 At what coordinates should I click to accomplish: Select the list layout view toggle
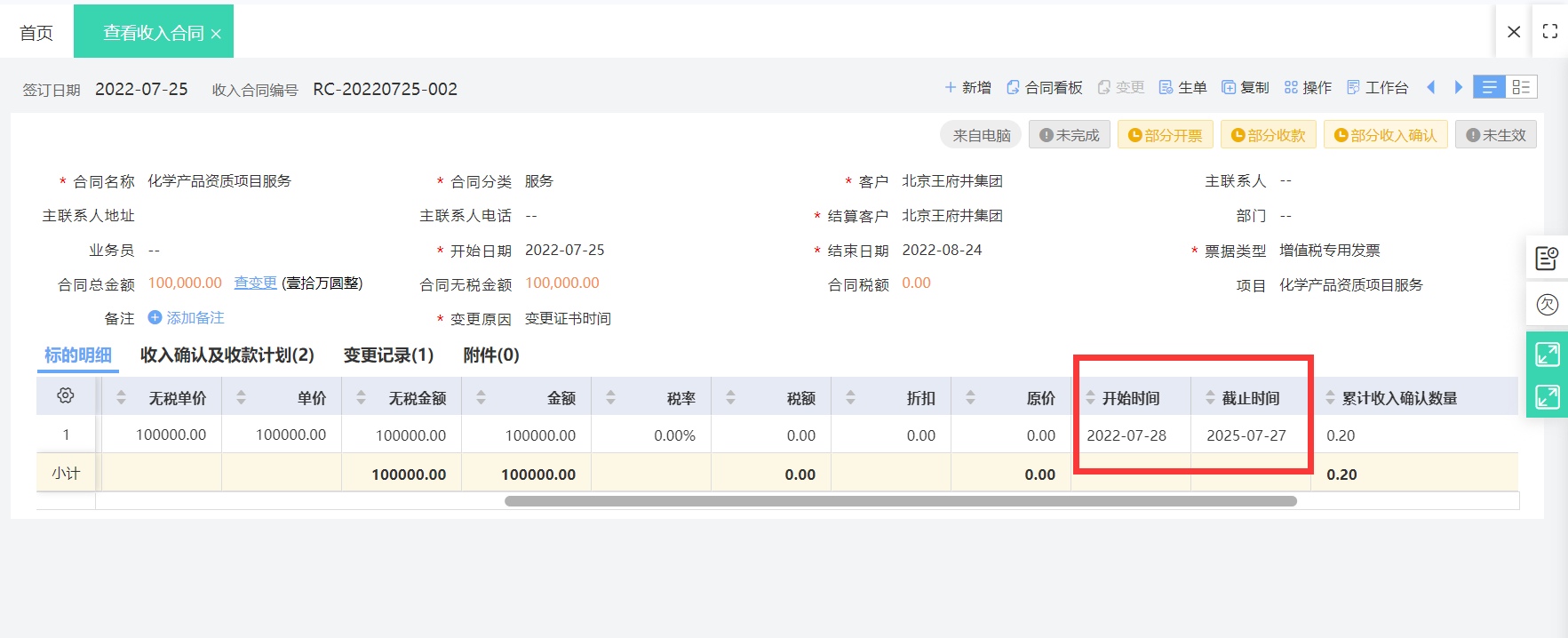coord(1489,87)
